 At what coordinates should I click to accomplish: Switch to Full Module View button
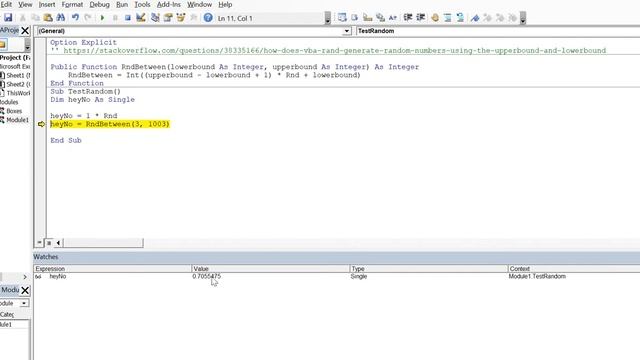click(49, 243)
